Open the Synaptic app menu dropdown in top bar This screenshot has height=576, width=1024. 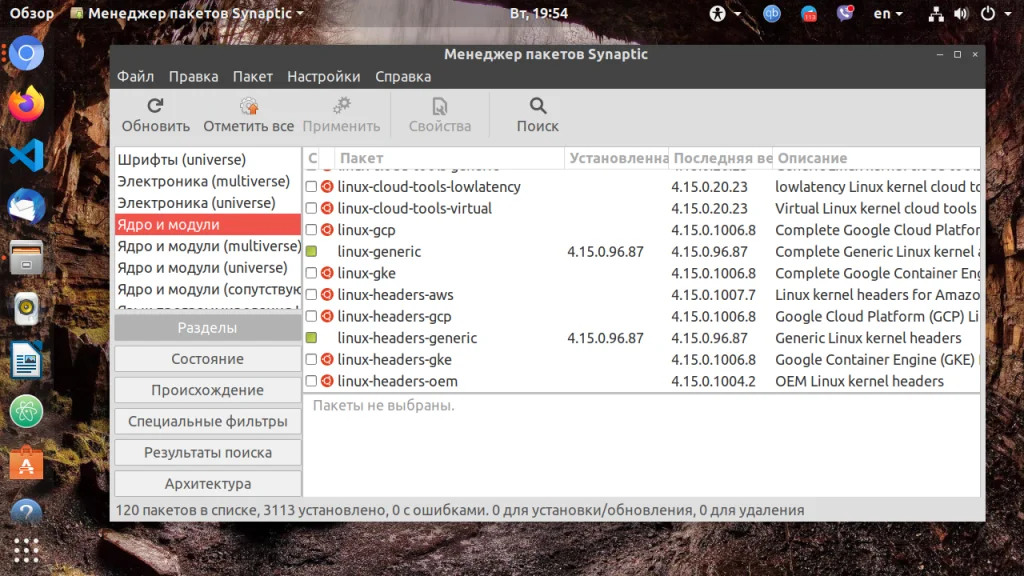click(187, 13)
